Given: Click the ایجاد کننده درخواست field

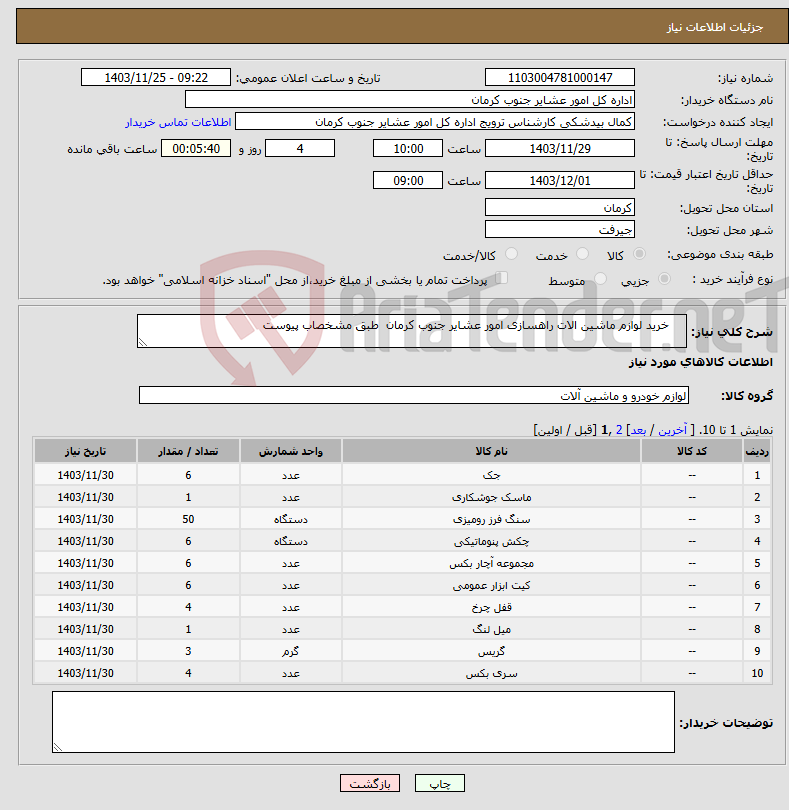Looking at the screenshot, I should pyautogui.click(x=435, y=121).
